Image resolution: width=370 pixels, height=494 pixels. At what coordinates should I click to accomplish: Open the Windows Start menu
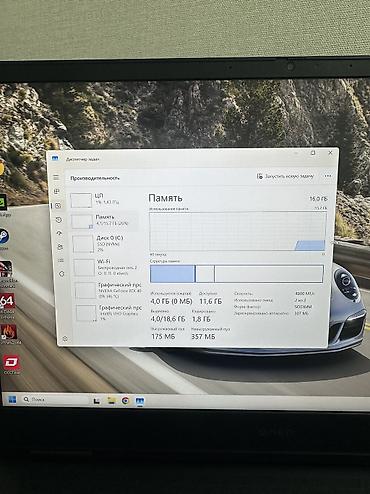[x=12, y=399]
